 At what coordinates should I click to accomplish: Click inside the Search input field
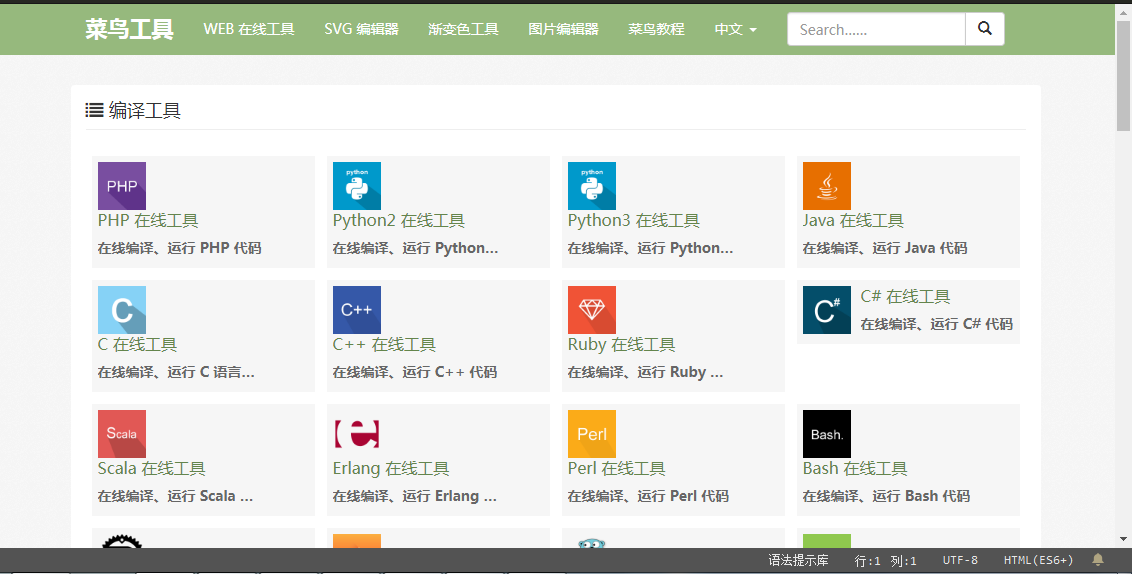point(876,30)
